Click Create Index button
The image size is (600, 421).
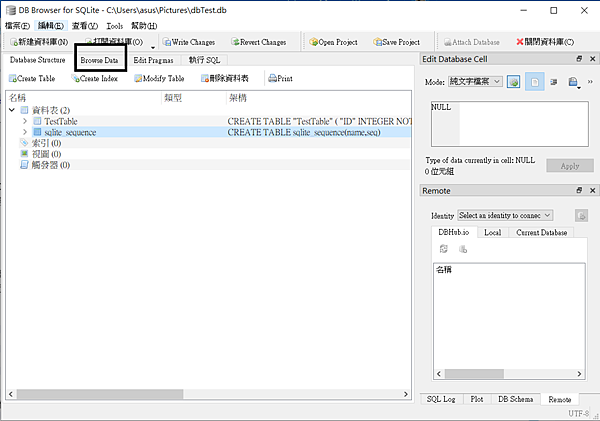[95, 78]
